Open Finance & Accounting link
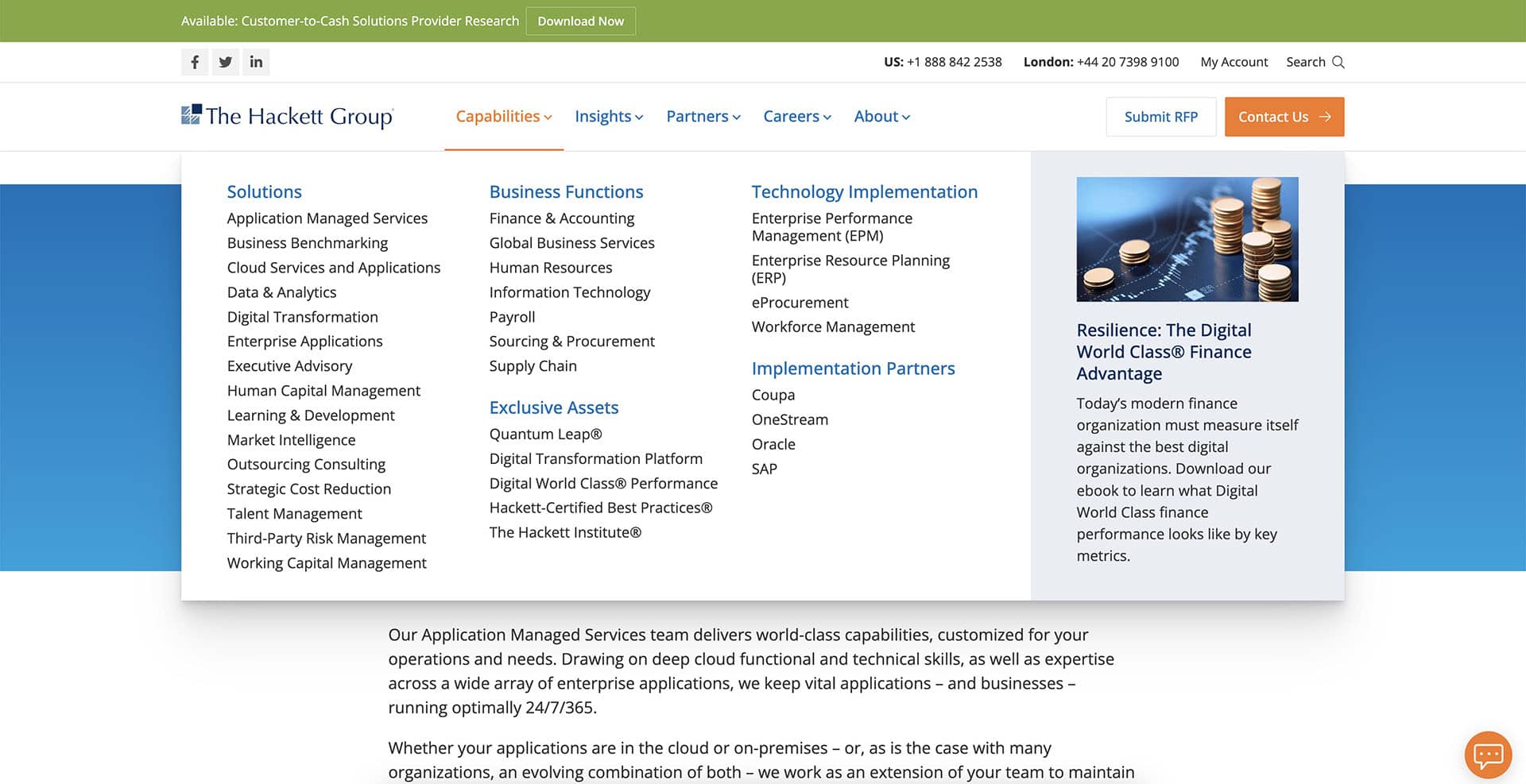Viewport: 1526px width, 784px height. click(x=562, y=218)
